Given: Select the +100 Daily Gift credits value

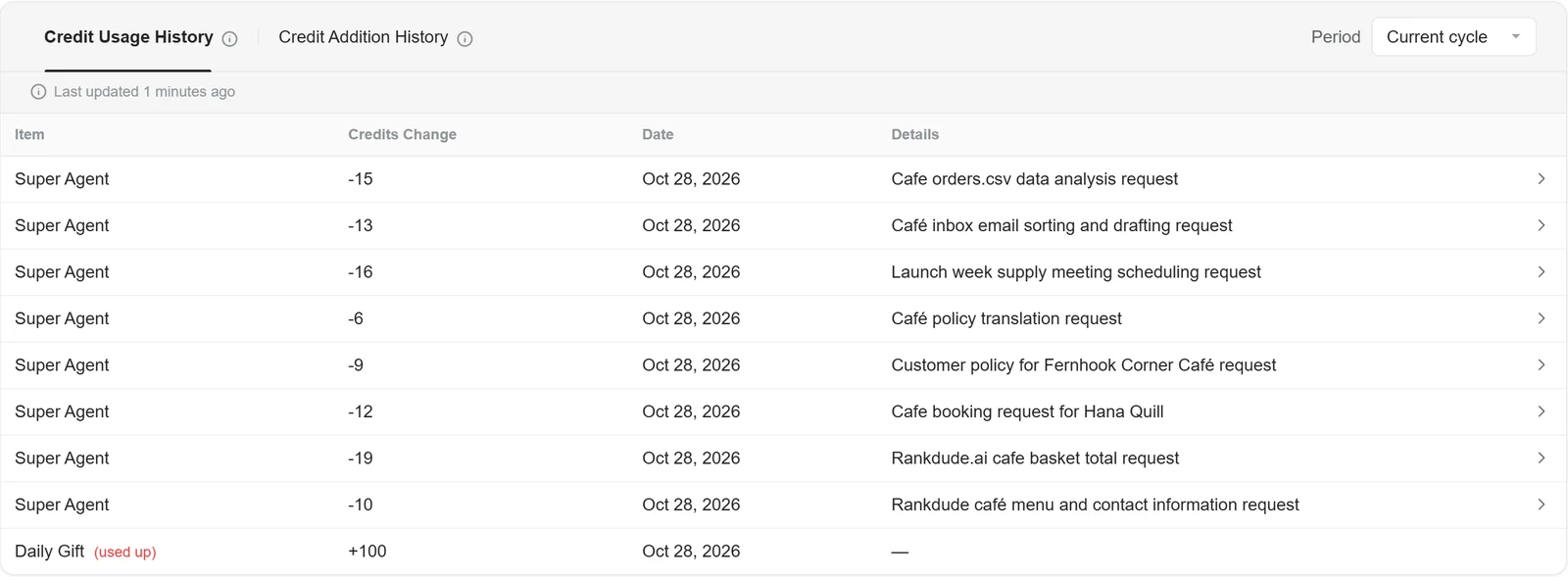Looking at the screenshot, I should (367, 552).
